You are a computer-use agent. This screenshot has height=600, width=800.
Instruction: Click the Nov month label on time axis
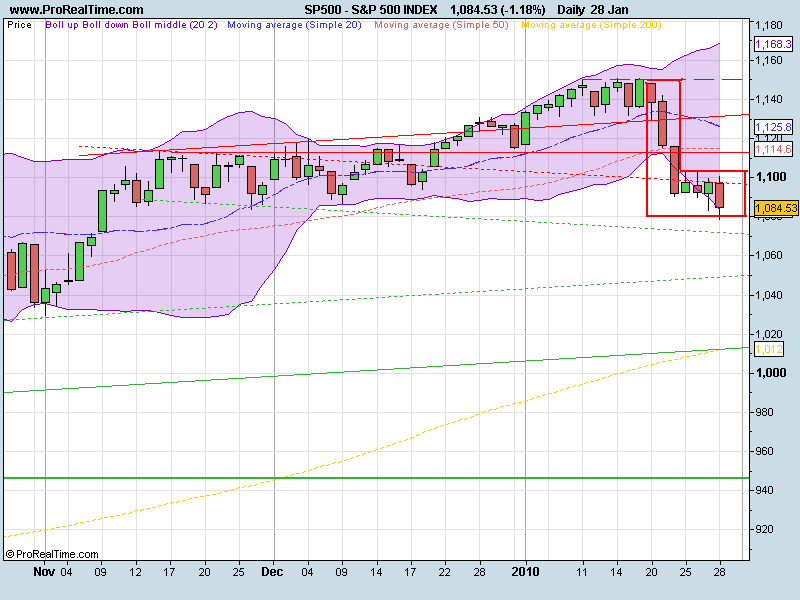coord(44,571)
